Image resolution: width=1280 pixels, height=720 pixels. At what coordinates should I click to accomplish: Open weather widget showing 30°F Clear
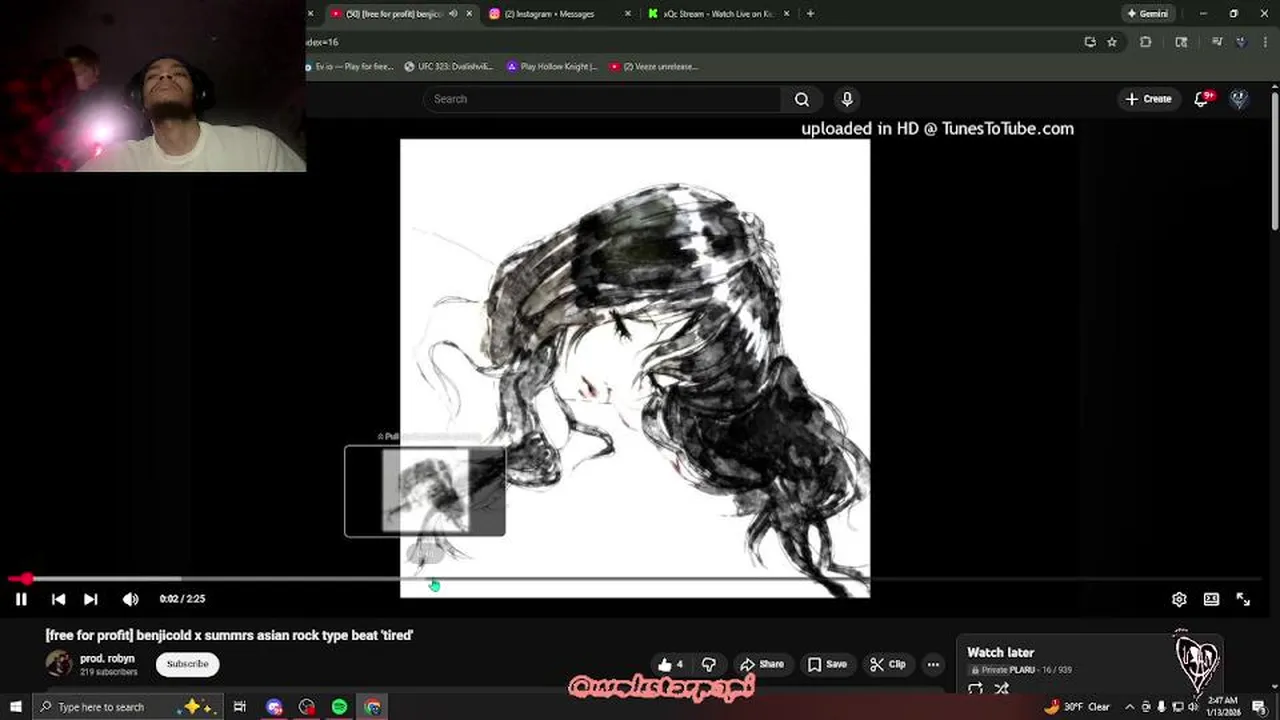[1078, 707]
